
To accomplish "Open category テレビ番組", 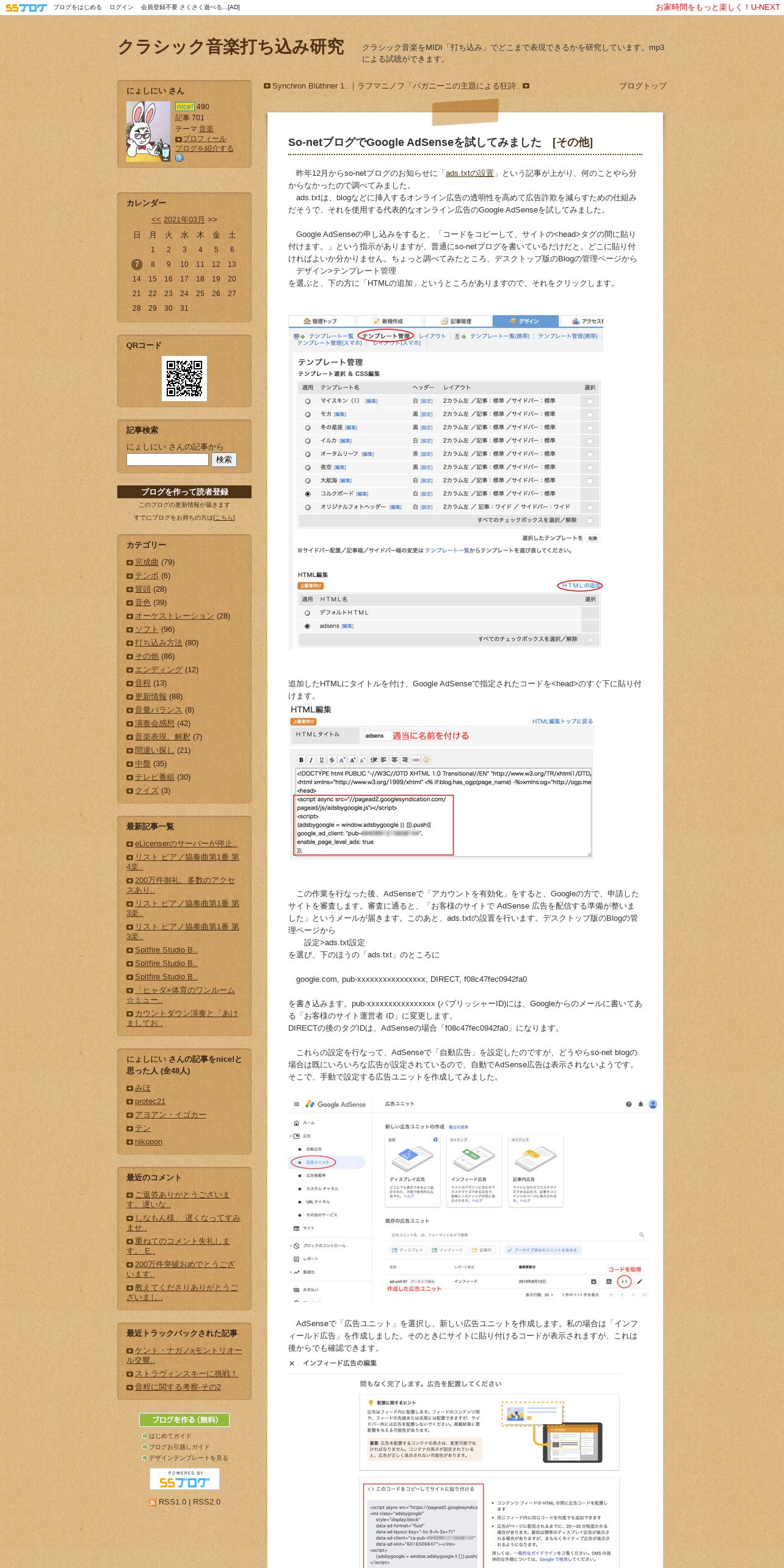I will pyautogui.click(x=154, y=777).
